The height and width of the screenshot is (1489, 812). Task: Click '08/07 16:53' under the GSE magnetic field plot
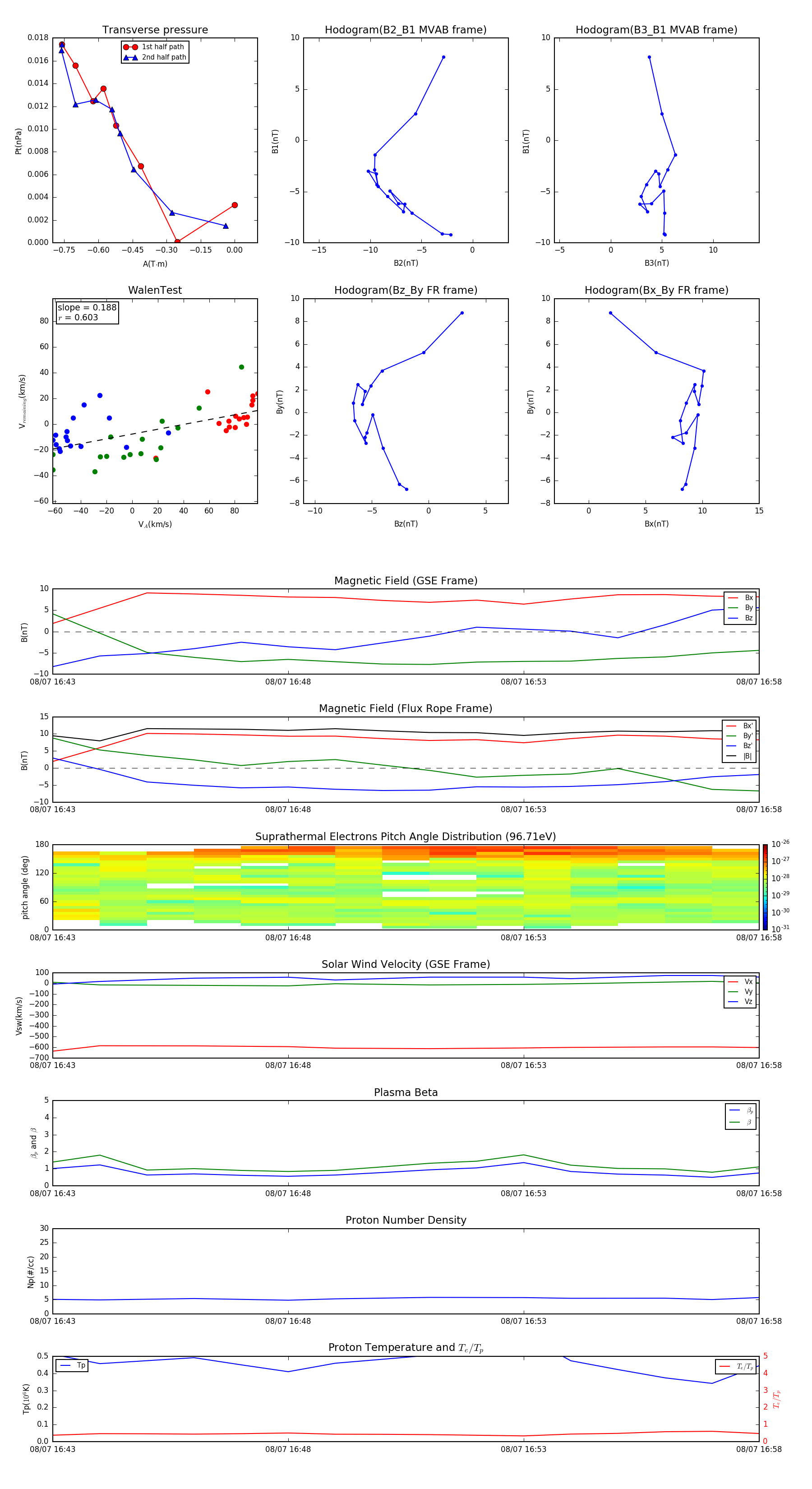[524, 681]
